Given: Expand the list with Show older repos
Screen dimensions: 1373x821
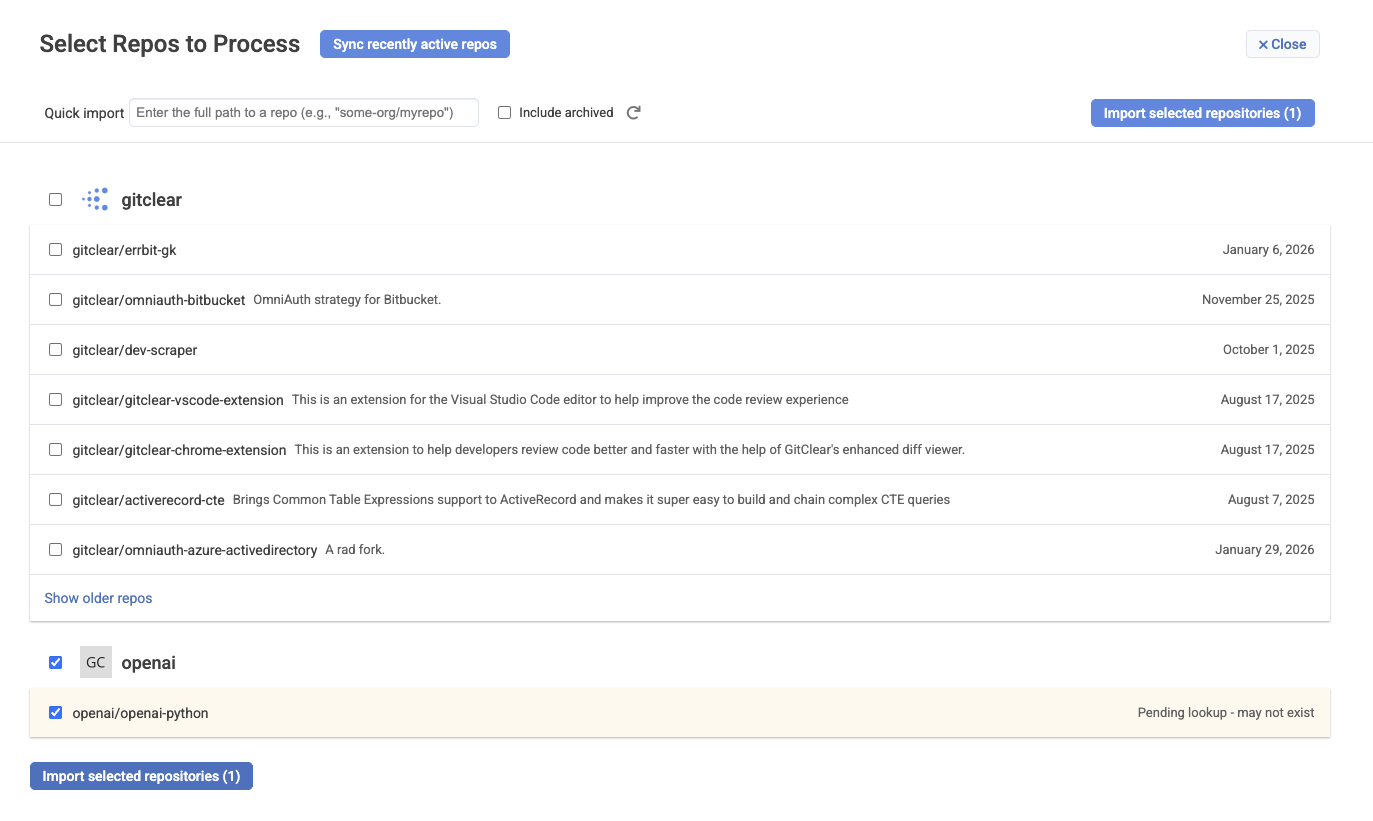Looking at the screenshot, I should [x=98, y=598].
